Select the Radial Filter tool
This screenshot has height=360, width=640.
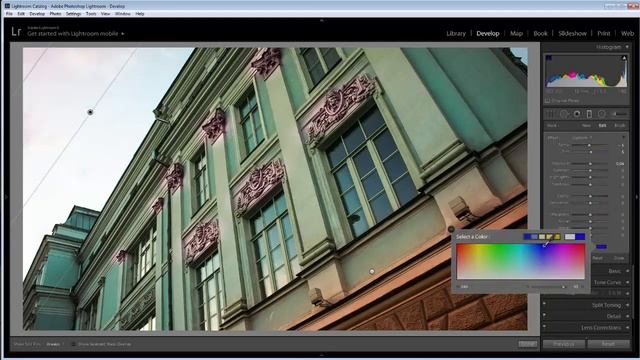(601, 114)
